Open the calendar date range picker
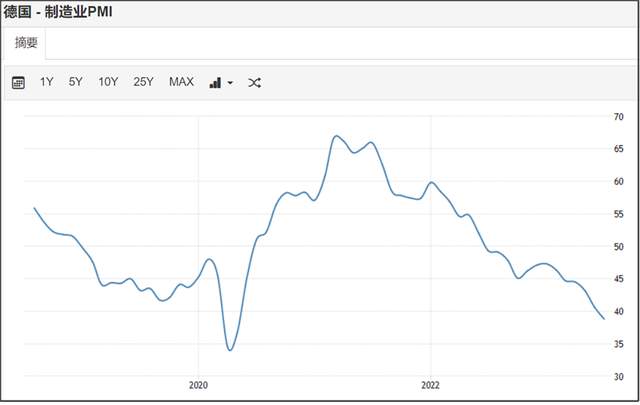 tap(18, 82)
